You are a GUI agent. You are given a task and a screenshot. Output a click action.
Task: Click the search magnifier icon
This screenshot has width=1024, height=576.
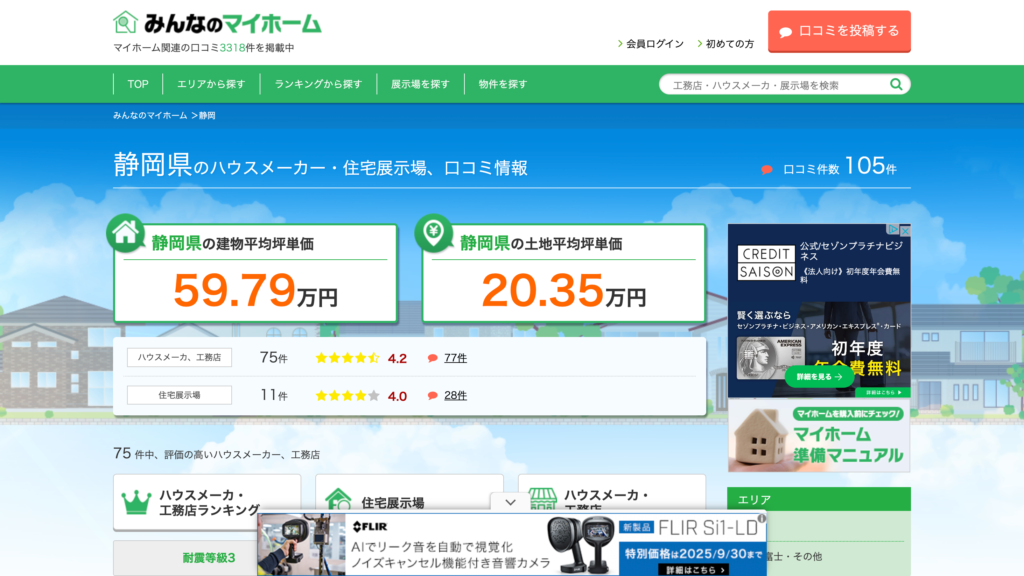pyautogui.click(x=896, y=85)
